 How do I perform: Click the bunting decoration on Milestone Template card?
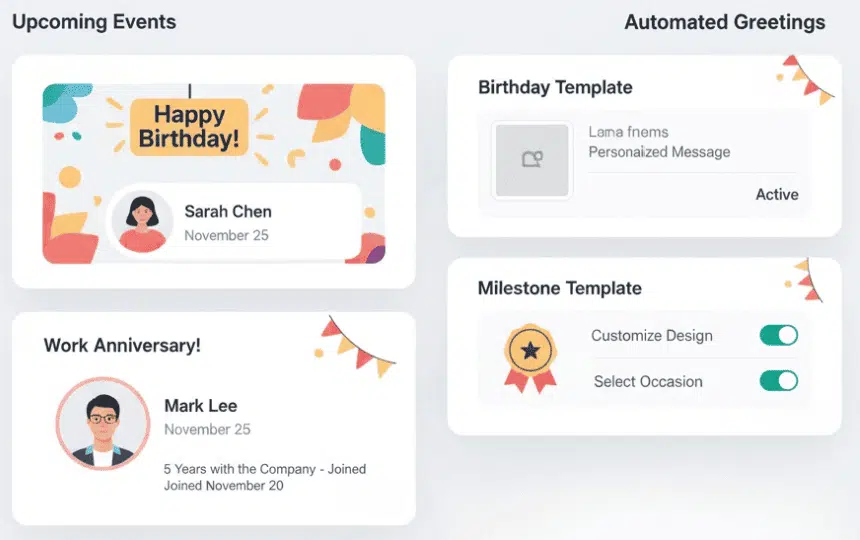coord(808,280)
